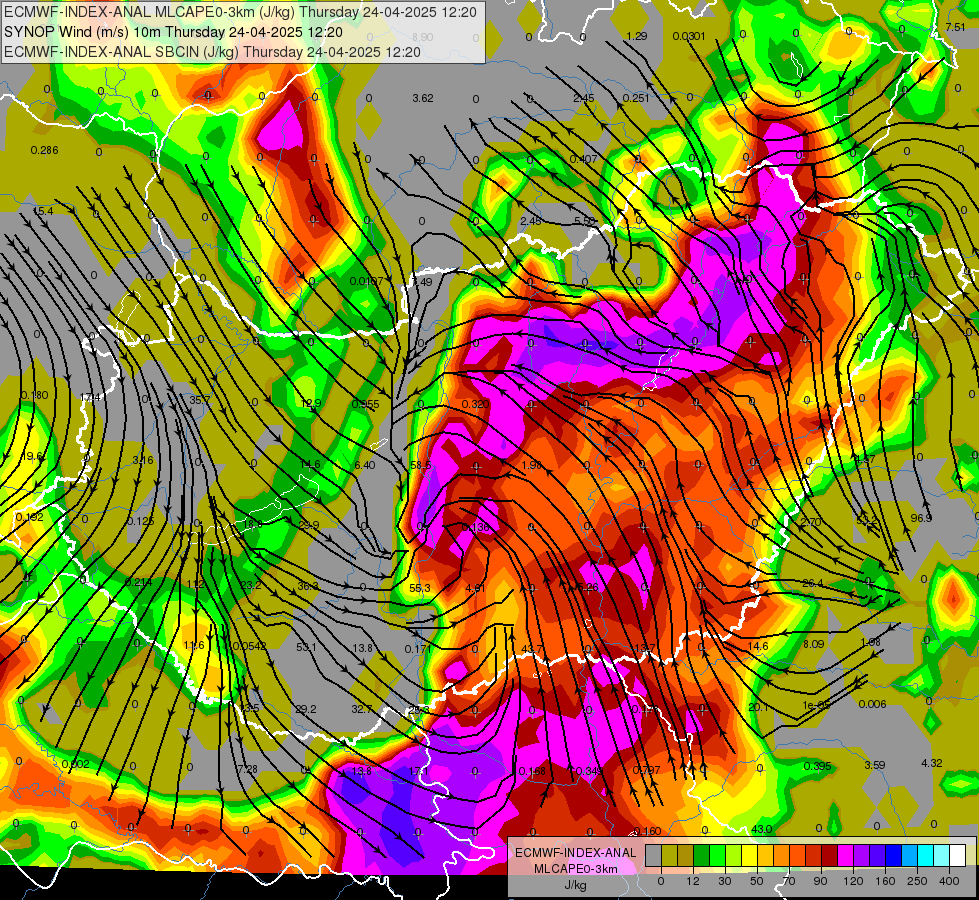Click the legend label 'MLCAPE0-3km'
Viewport: 979px width, 900px height.
(576, 869)
